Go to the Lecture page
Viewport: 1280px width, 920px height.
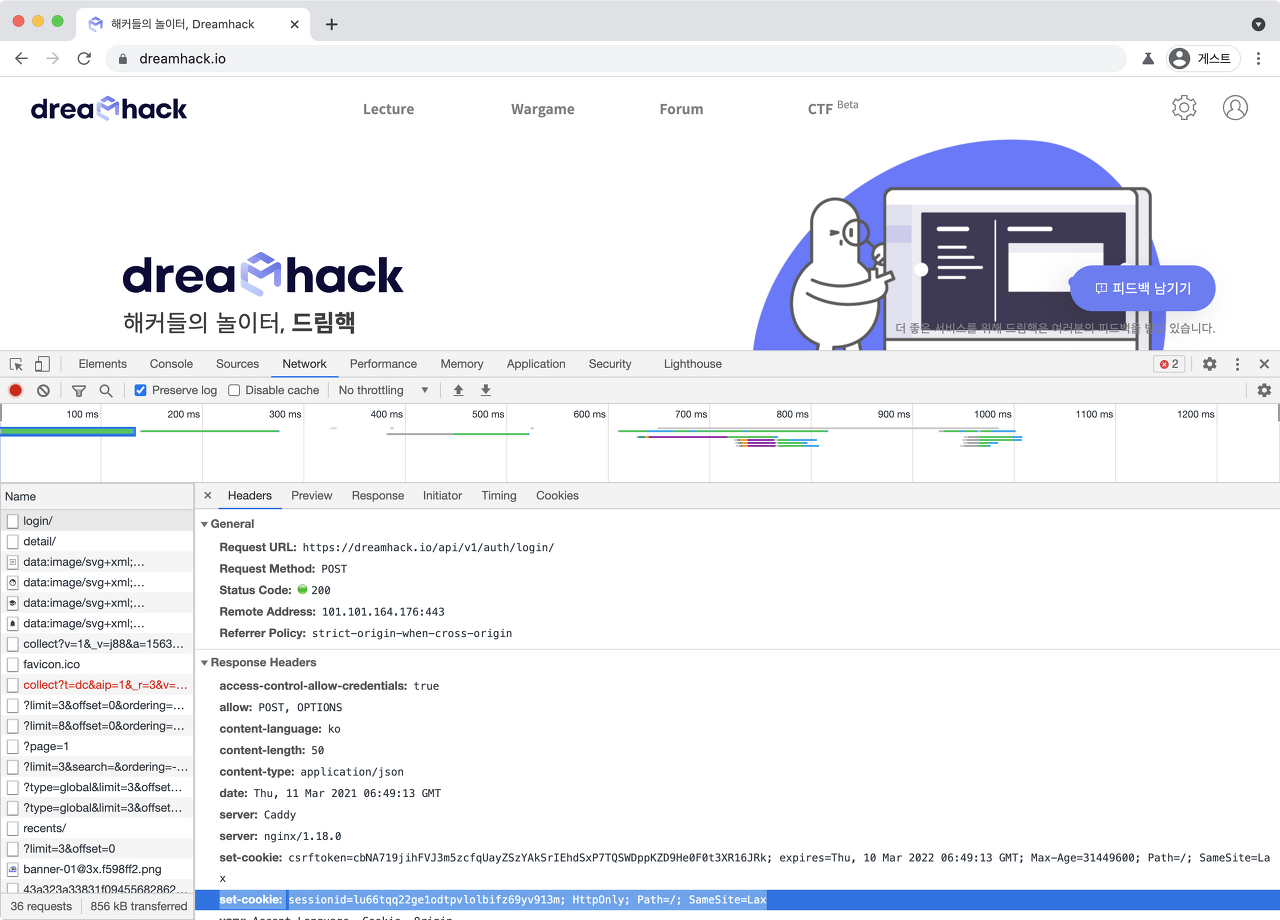coord(388,109)
